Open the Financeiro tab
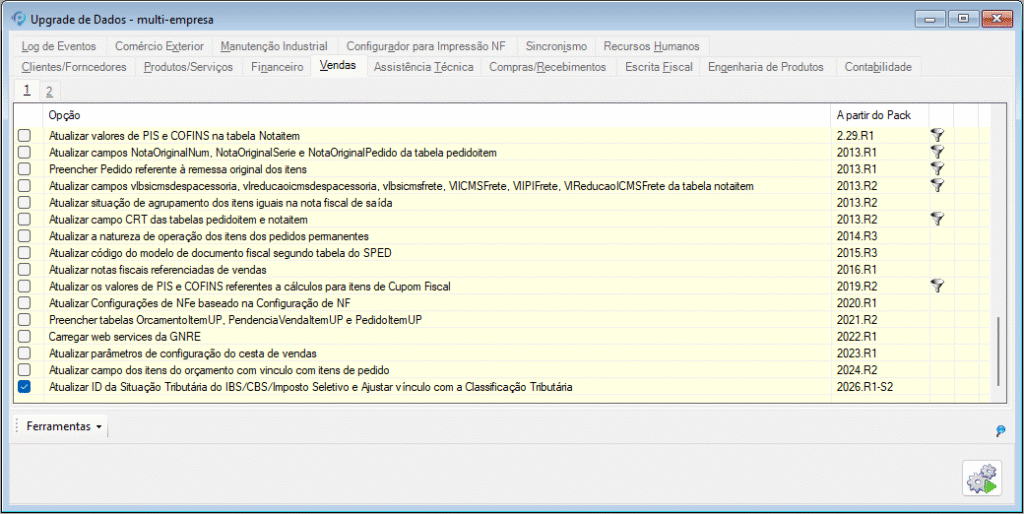The image size is (1024, 514). 277,67
